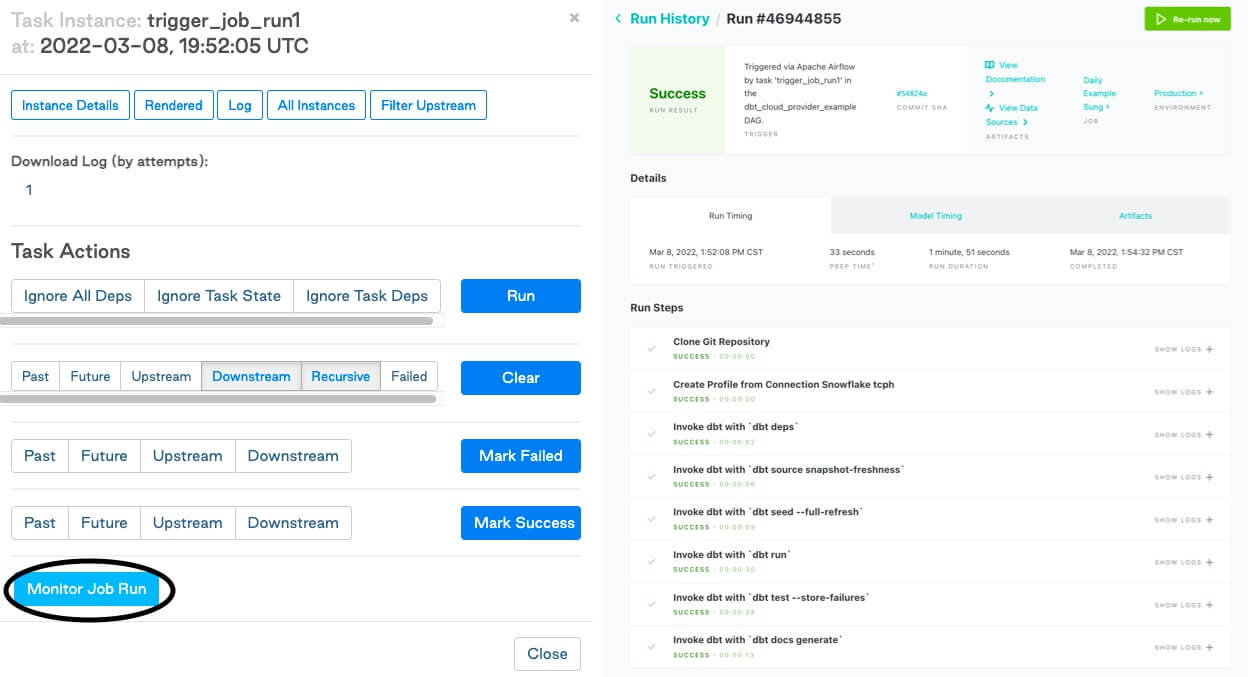Image resolution: width=1248 pixels, height=677 pixels.
Task: Expand Show Logs for dbt test --store-failures
Action: pos(1183,605)
